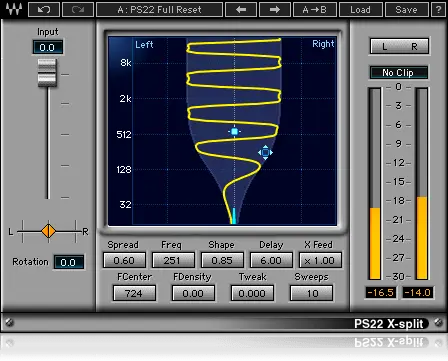Select the Delay value 6.00

pos(271,260)
